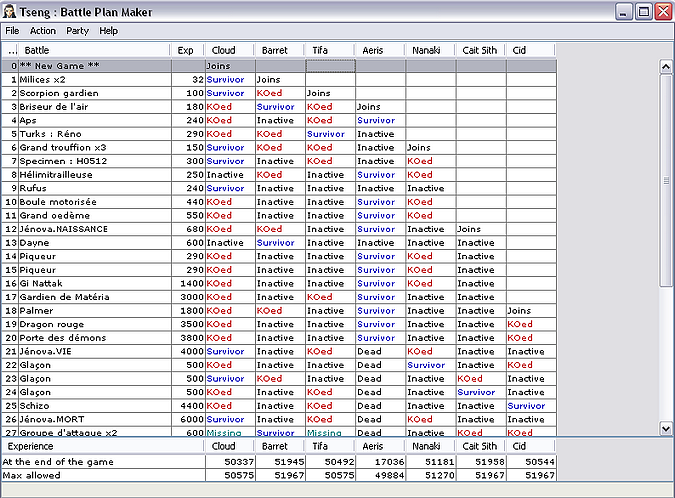The width and height of the screenshot is (675, 498).
Task: Select the 'Gi Nattak' battle
Action: [279, 283]
